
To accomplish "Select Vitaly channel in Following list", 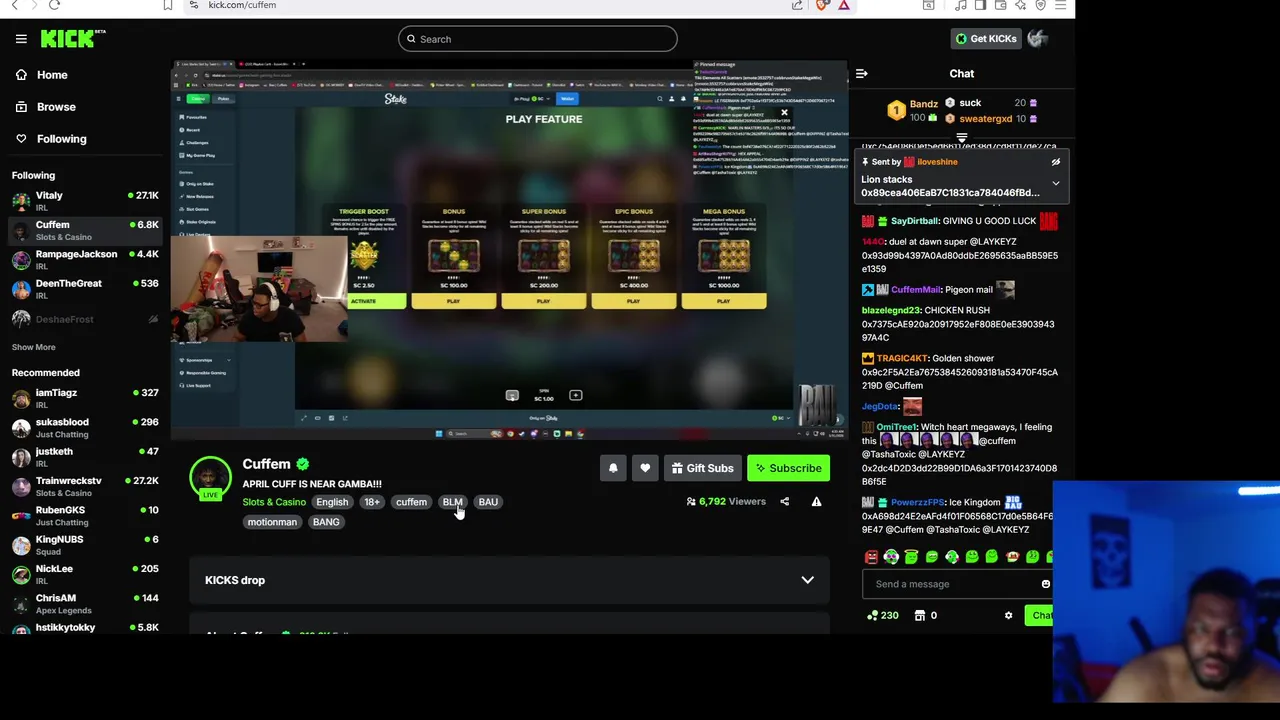I will point(85,201).
